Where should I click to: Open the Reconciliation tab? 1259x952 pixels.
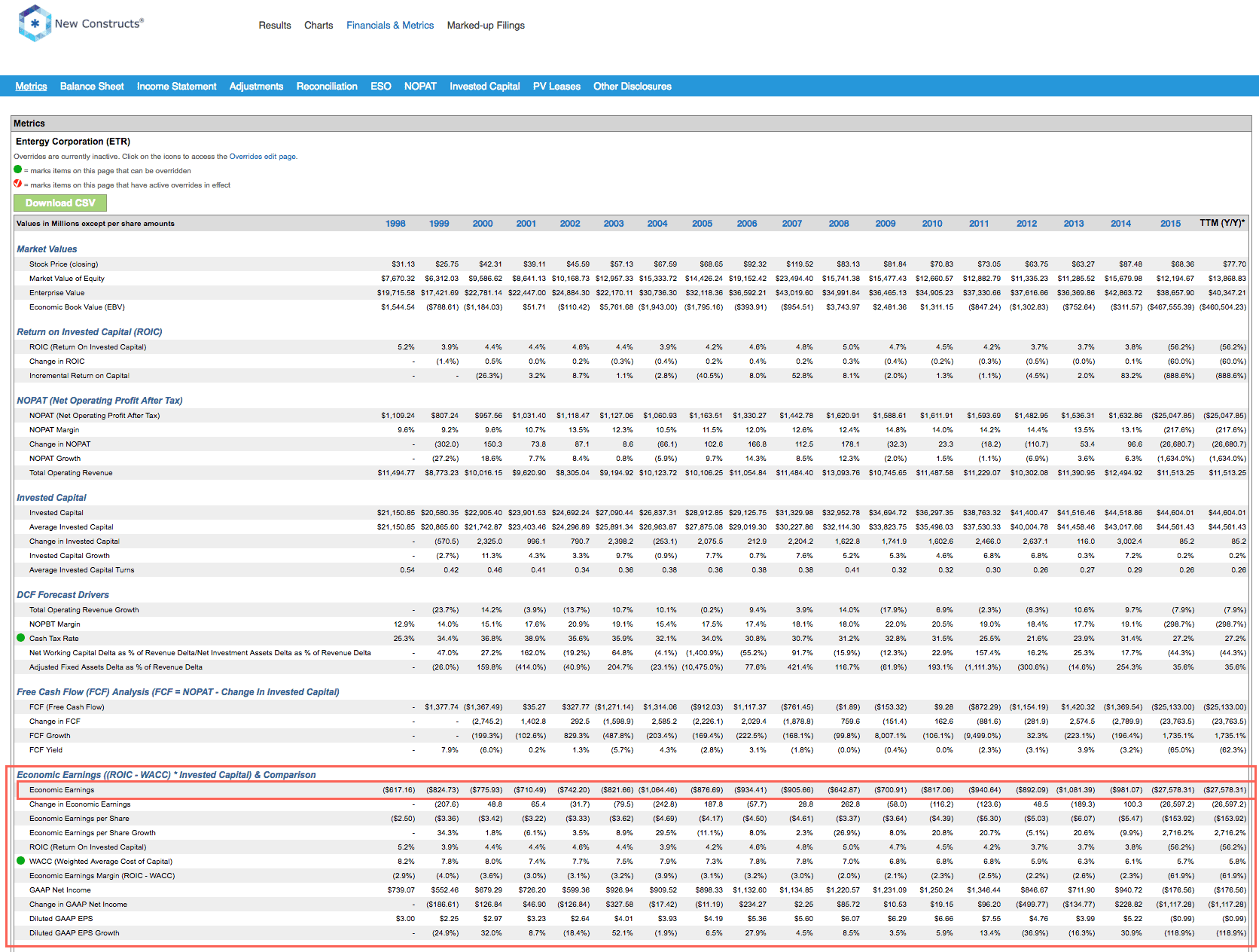tap(327, 87)
